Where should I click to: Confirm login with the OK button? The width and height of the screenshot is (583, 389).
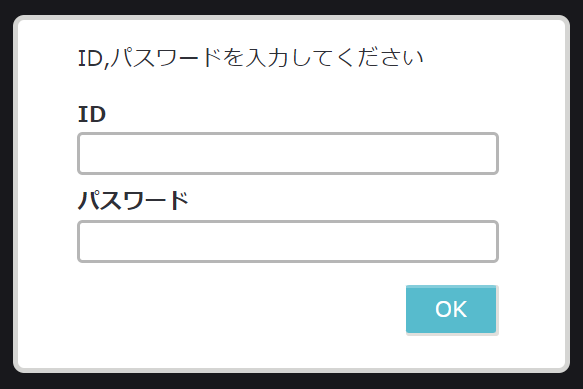pos(451,309)
